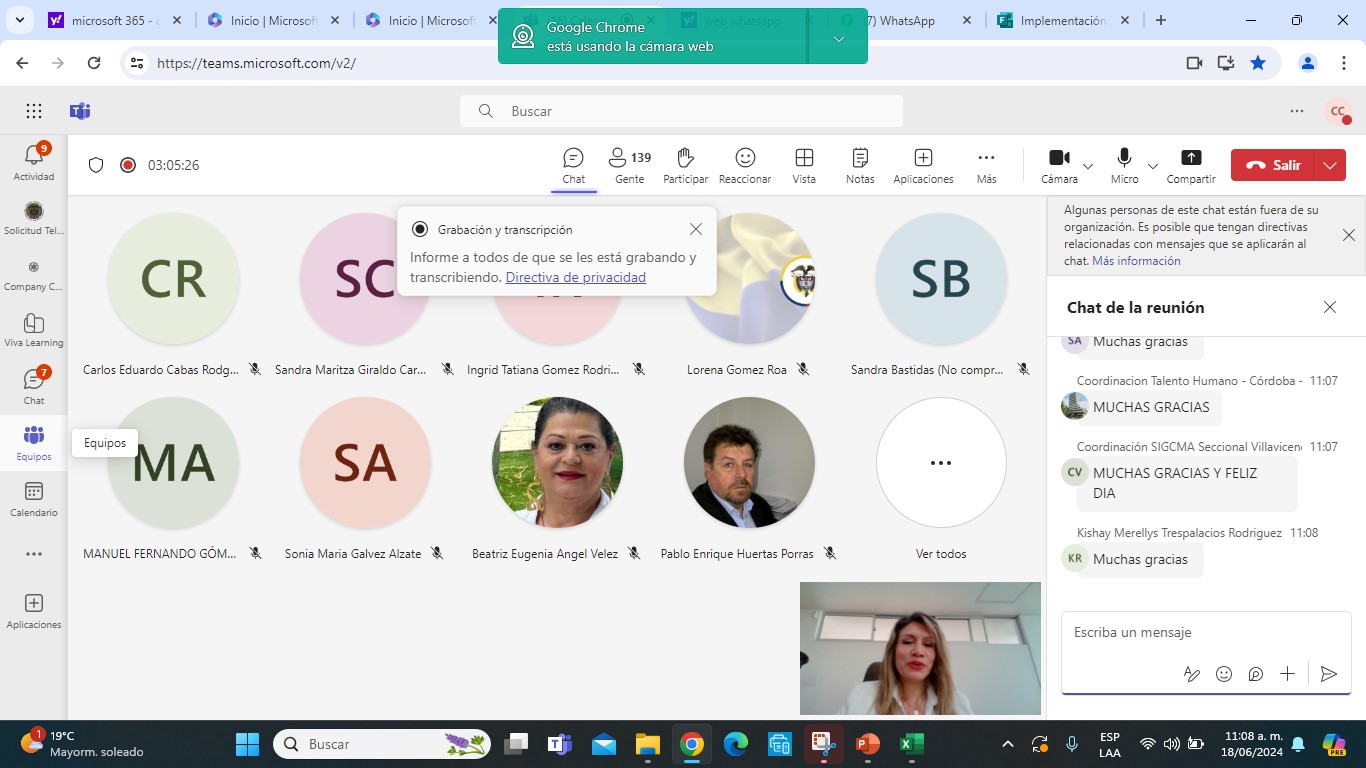The image size is (1366, 768).
Task: Toggle the meeting Chat panel button
Action: click(x=573, y=166)
